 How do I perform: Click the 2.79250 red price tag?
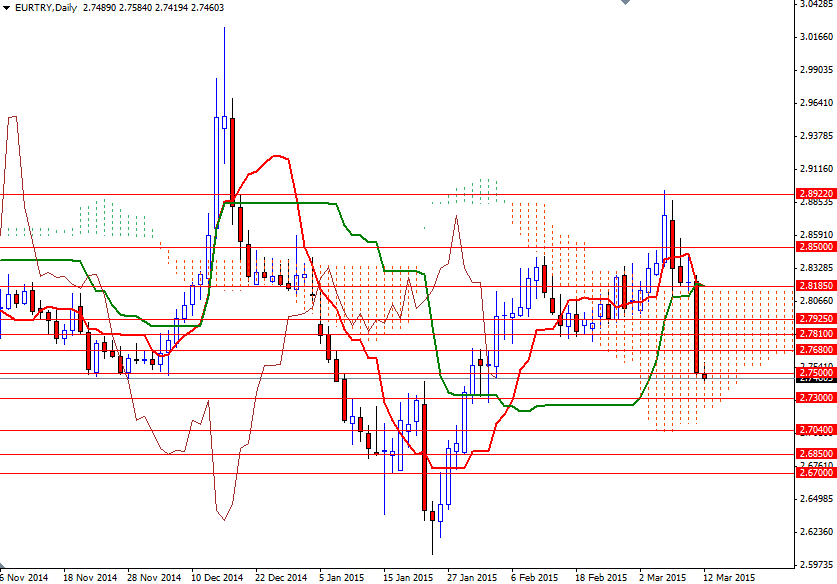(817, 318)
